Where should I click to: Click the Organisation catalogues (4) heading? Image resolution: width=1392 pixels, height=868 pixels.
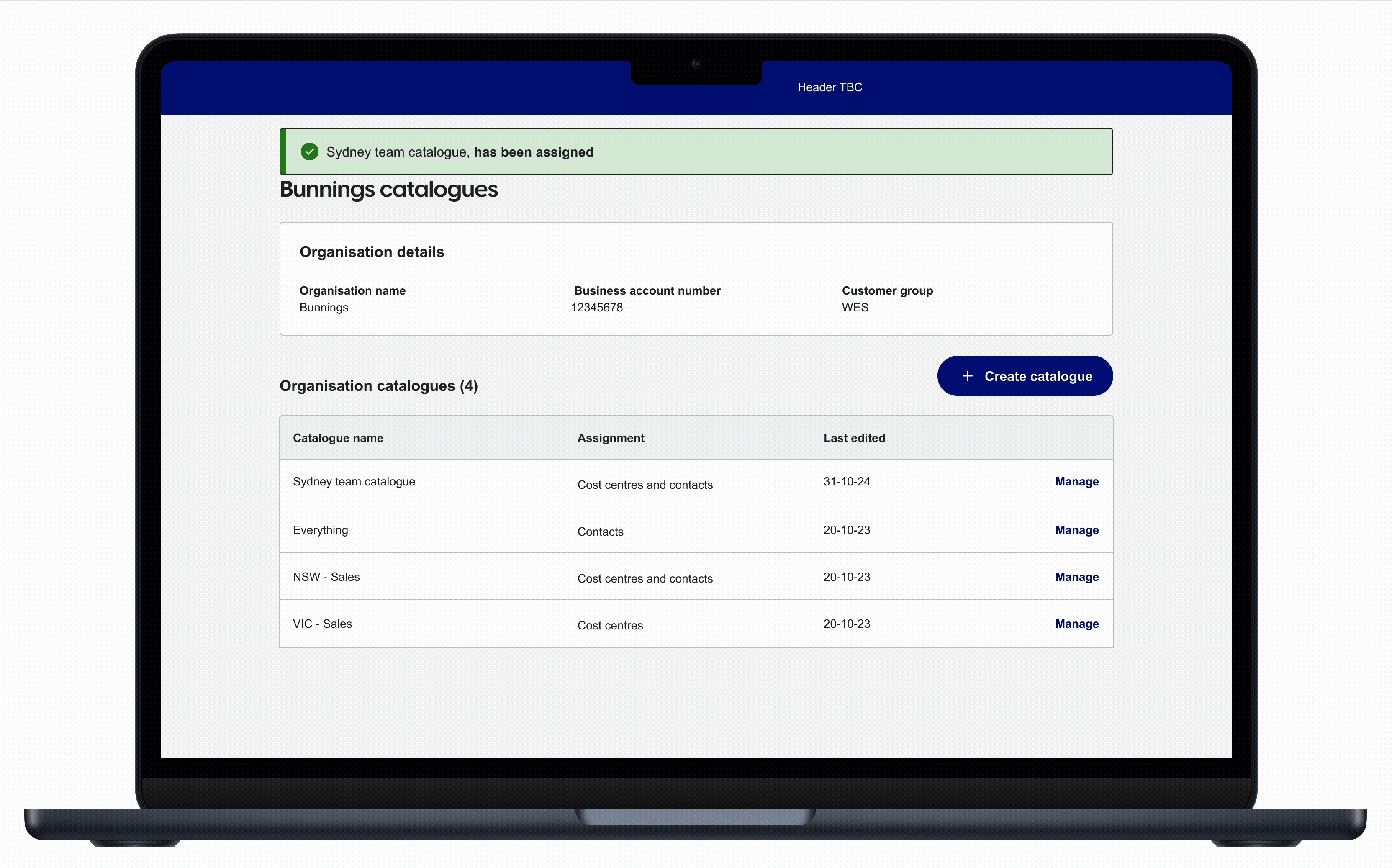click(x=378, y=386)
